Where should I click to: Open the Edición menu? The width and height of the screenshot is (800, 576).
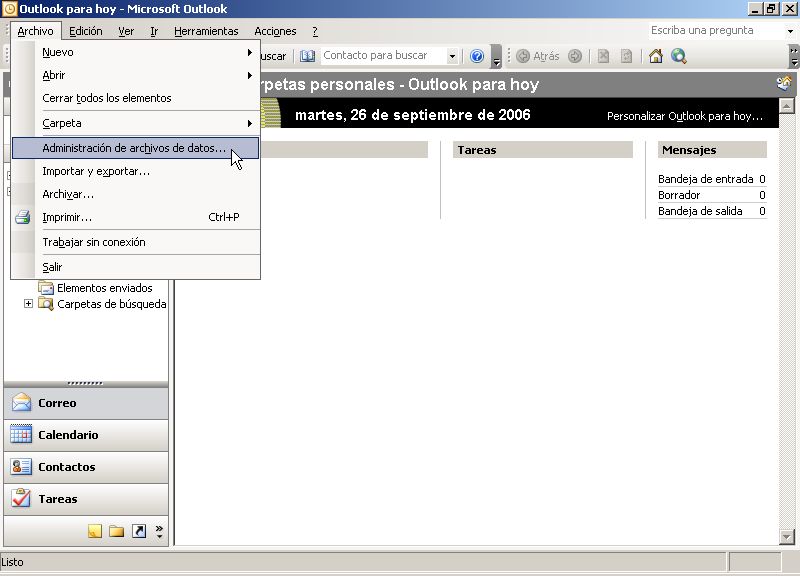(x=86, y=31)
